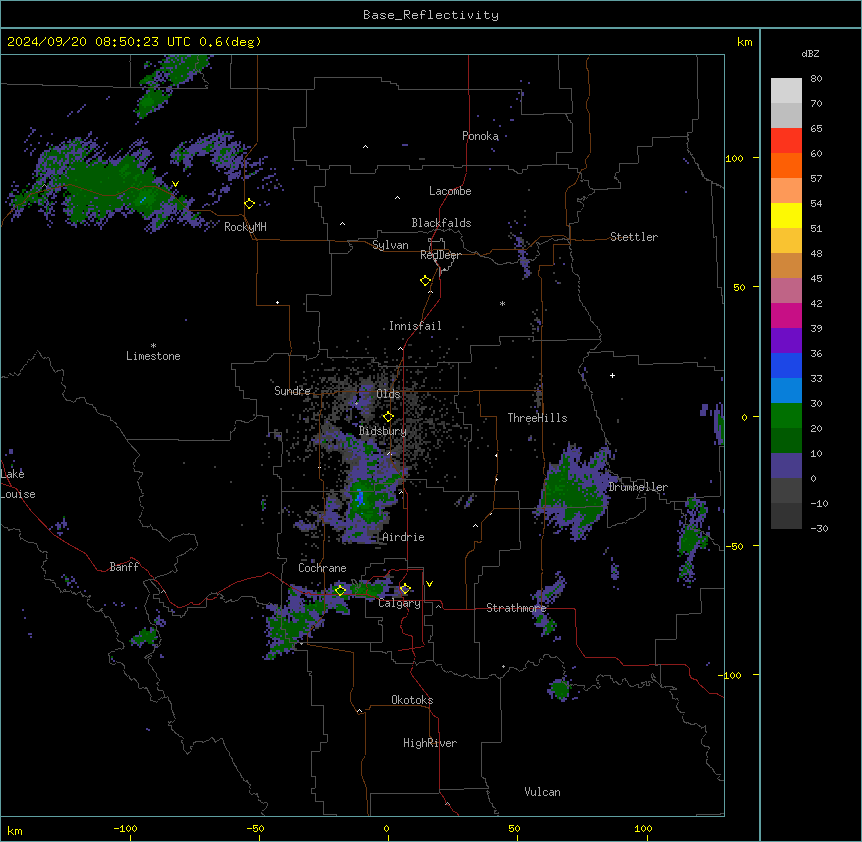Click the yellow diamond marker beside RockyMH
Image resolution: width=862 pixels, height=842 pixels.
coord(249,204)
